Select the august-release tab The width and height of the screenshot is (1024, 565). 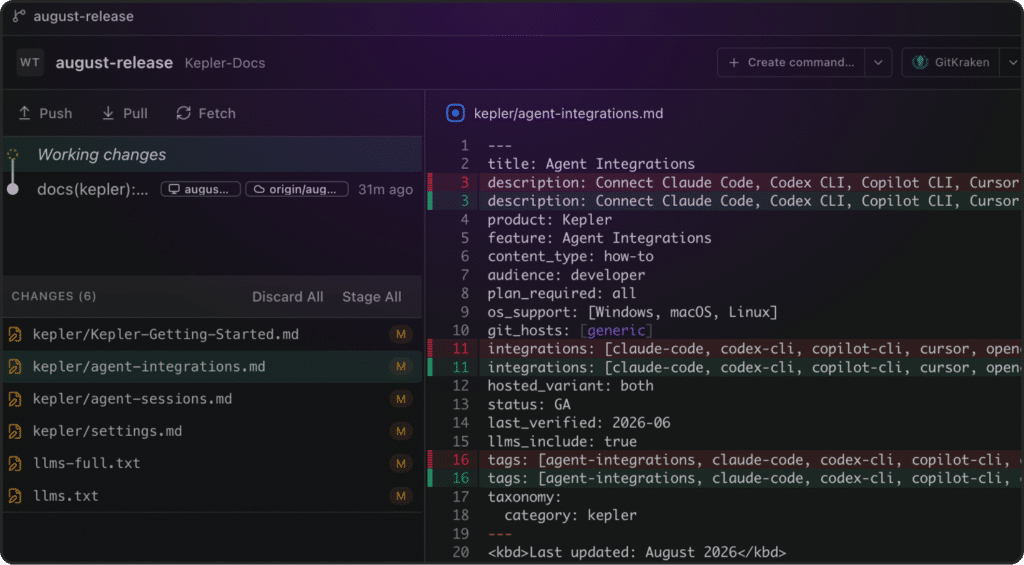[x=73, y=16]
